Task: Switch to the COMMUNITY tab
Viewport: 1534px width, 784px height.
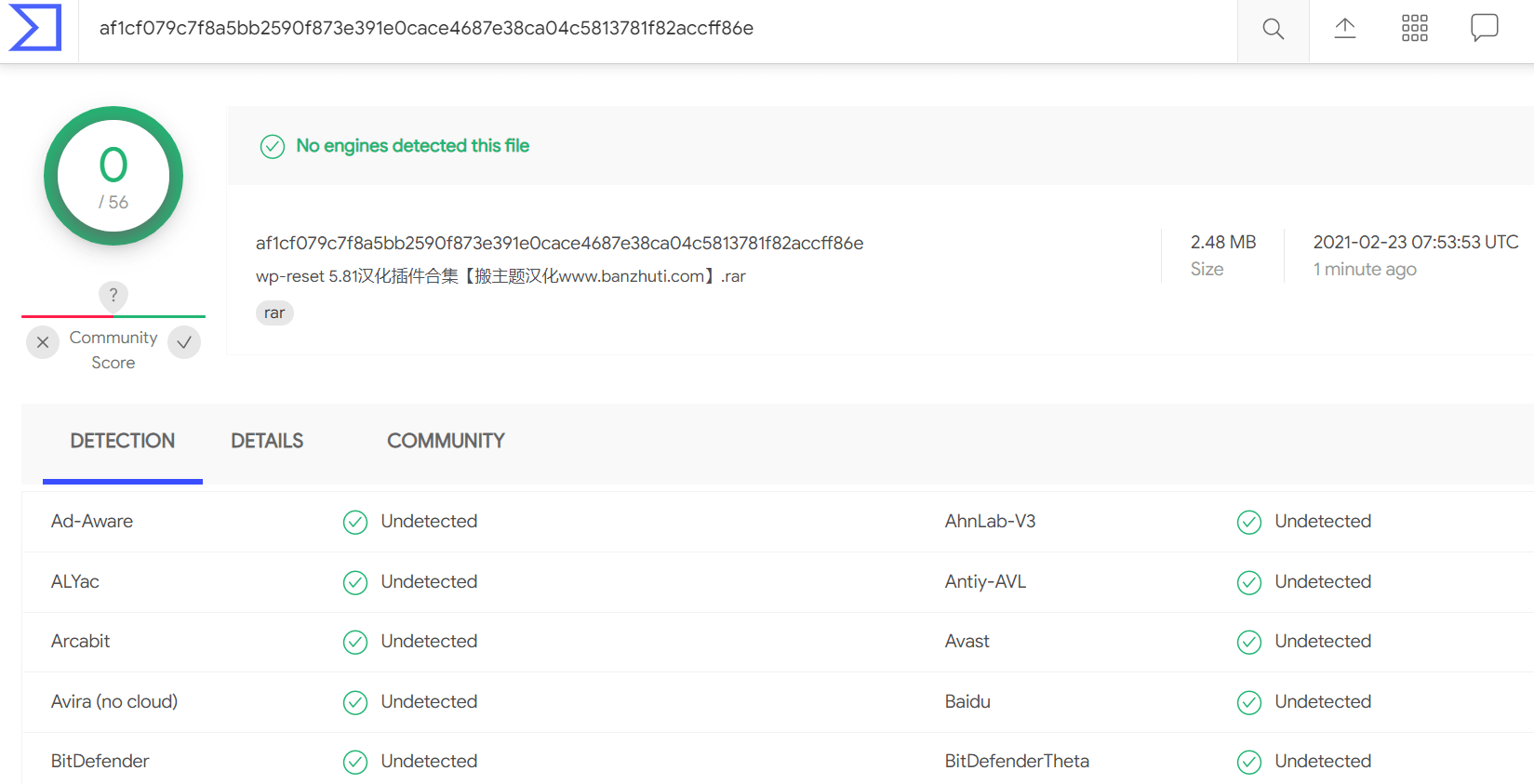Action: tap(446, 441)
